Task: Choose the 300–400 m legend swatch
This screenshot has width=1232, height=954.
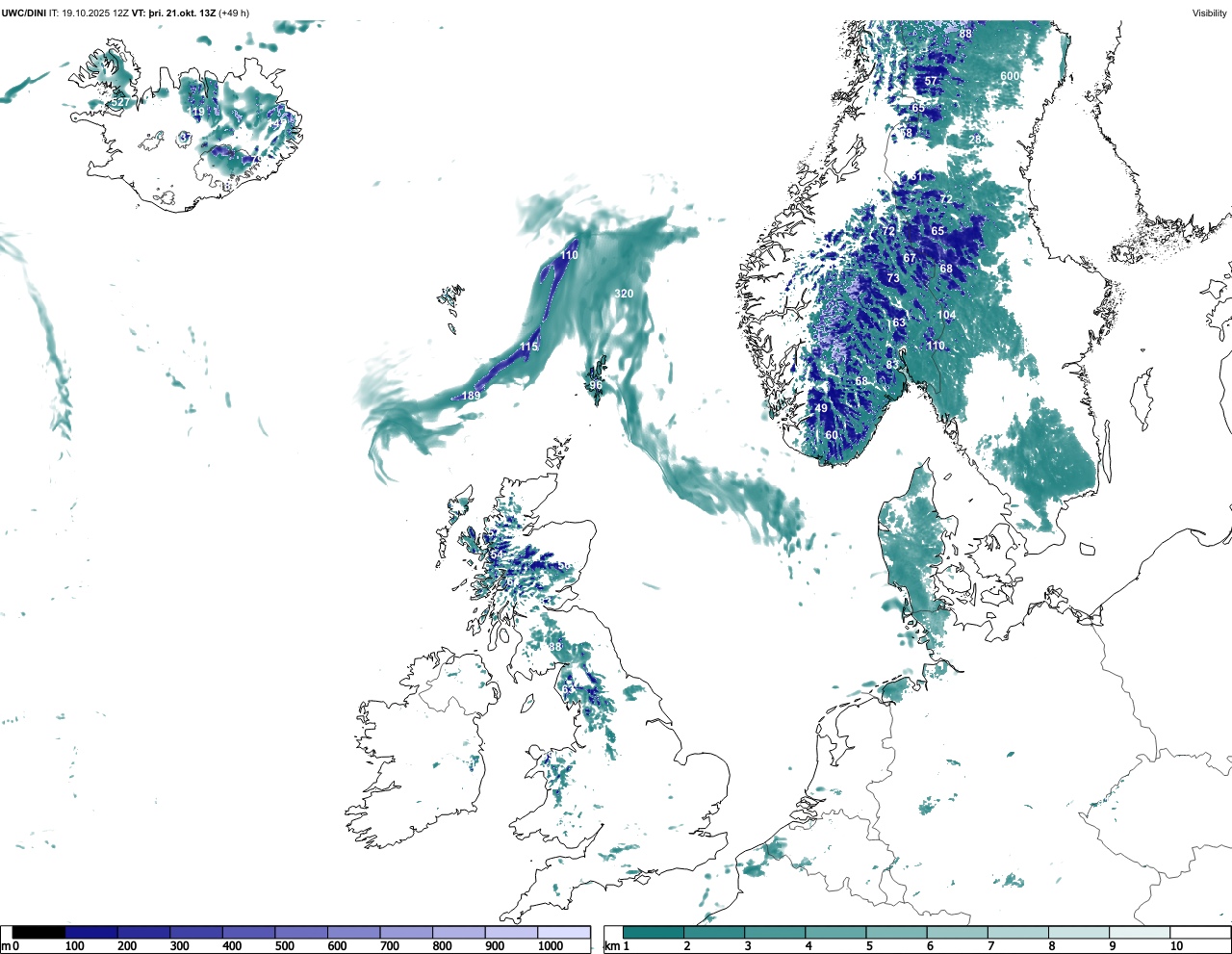Action: [196, 932]
